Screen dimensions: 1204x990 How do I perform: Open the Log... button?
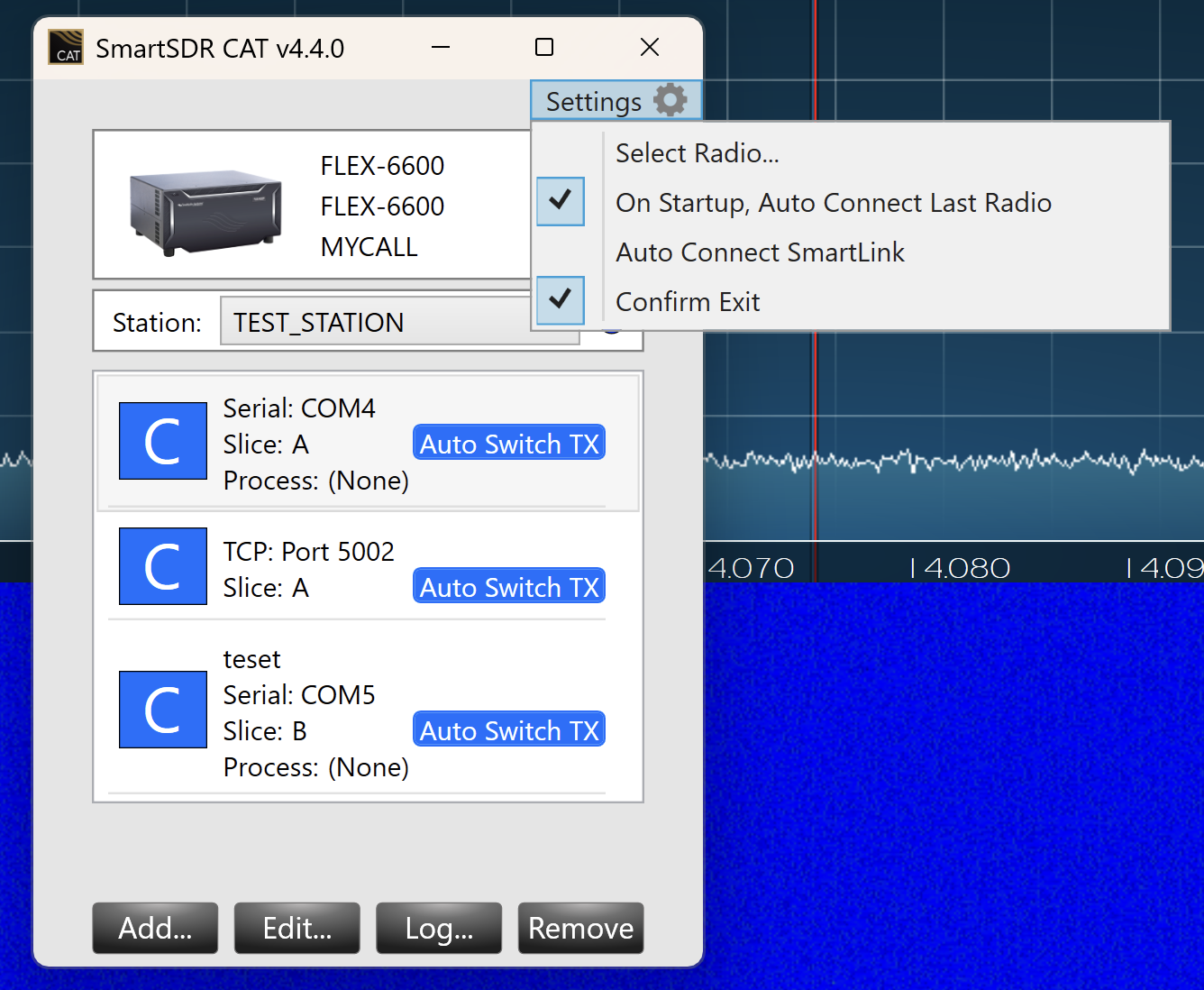click(x=439, y=928)
